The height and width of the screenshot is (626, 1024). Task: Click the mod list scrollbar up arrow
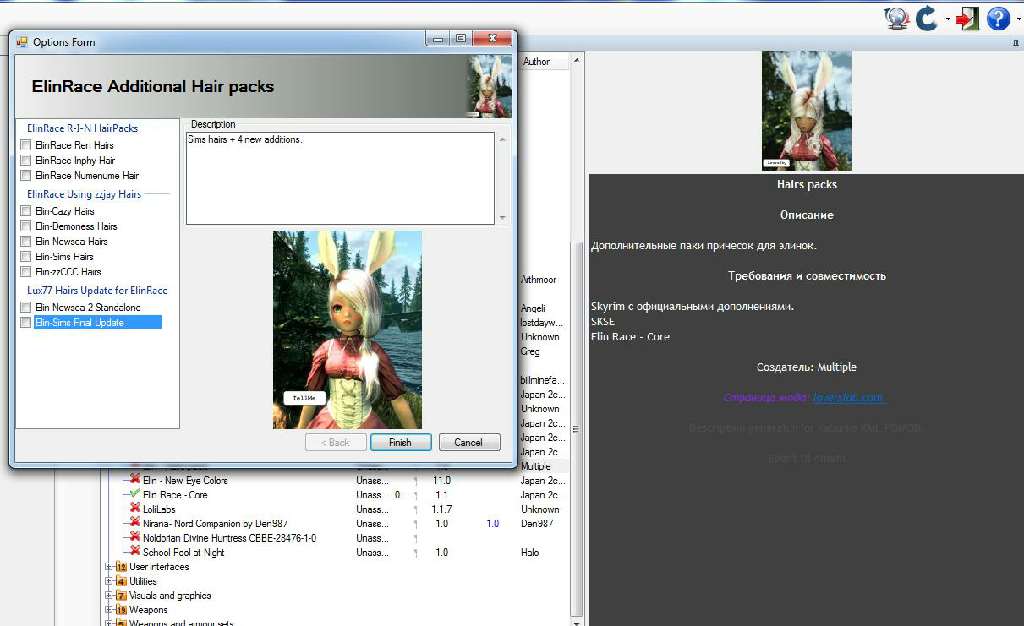pyautogui.click(x=576, y=60)
